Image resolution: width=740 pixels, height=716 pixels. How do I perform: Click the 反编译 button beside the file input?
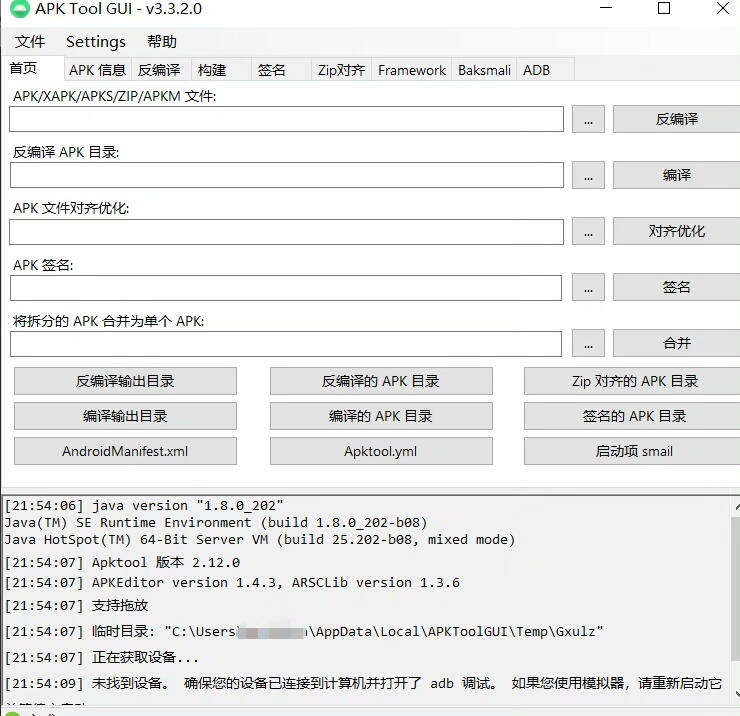point(676,119)
